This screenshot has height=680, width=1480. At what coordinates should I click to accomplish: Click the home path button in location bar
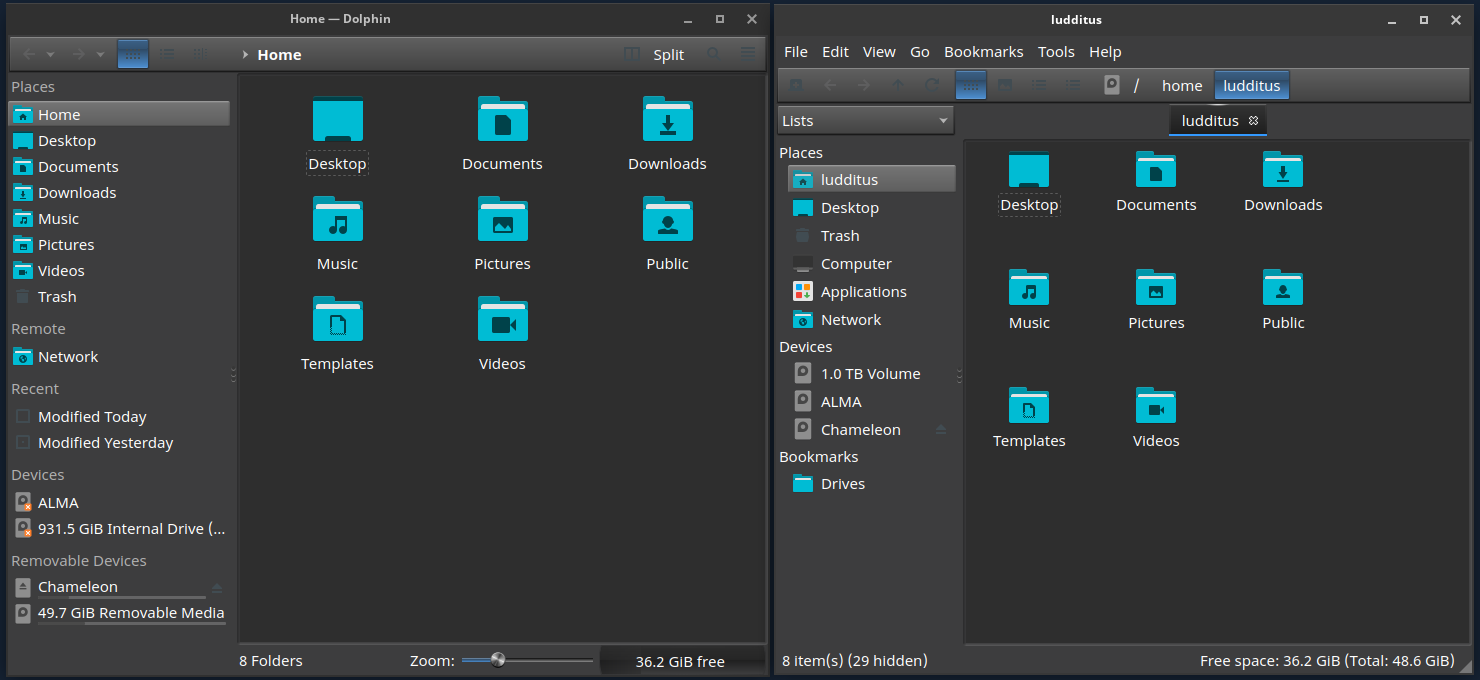point(1181,86)
